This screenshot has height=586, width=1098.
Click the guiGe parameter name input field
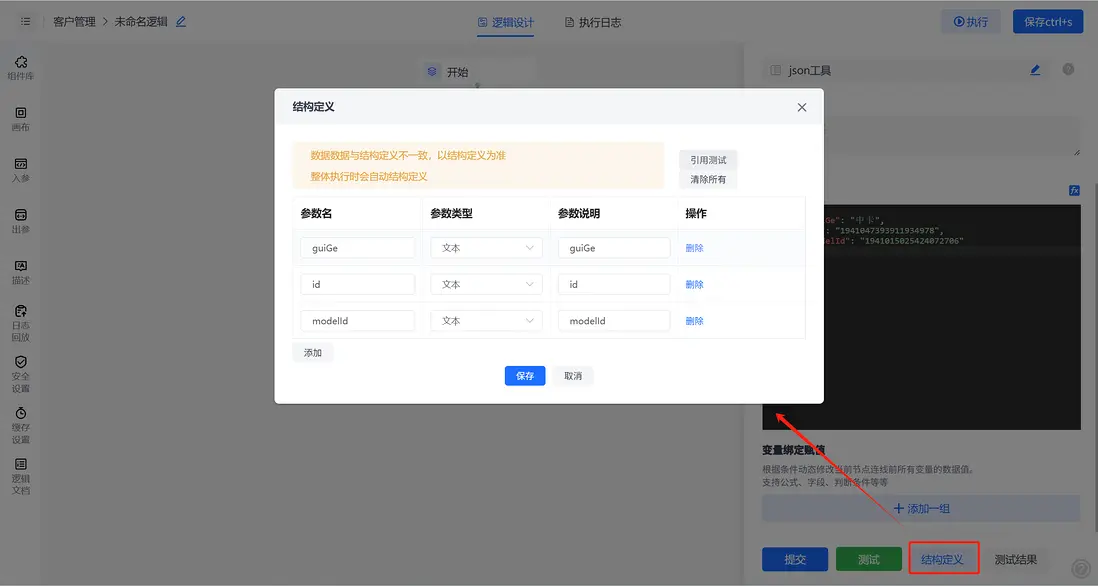tap(359, 247)
